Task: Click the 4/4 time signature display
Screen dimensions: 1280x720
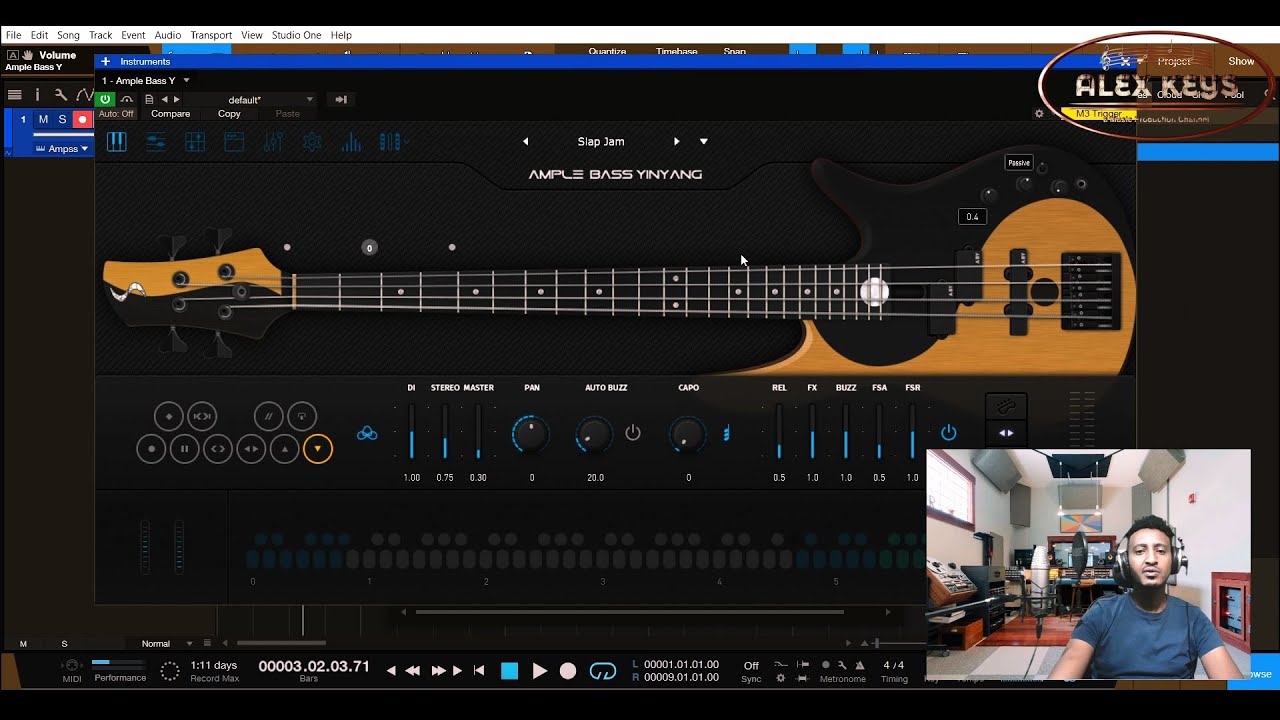Action: click(894, 665)
